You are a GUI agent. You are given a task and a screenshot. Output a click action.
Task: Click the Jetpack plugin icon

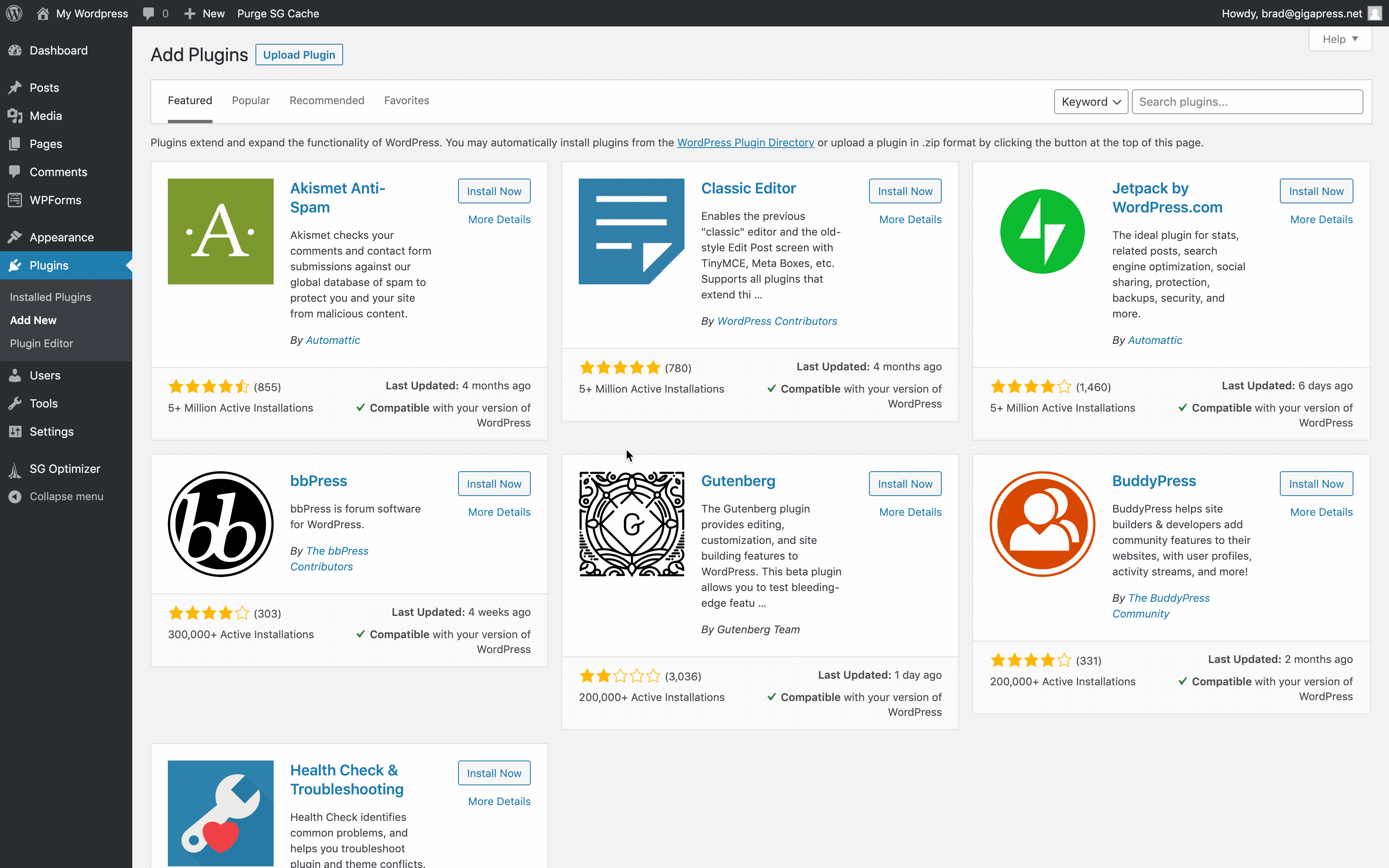1042,231
